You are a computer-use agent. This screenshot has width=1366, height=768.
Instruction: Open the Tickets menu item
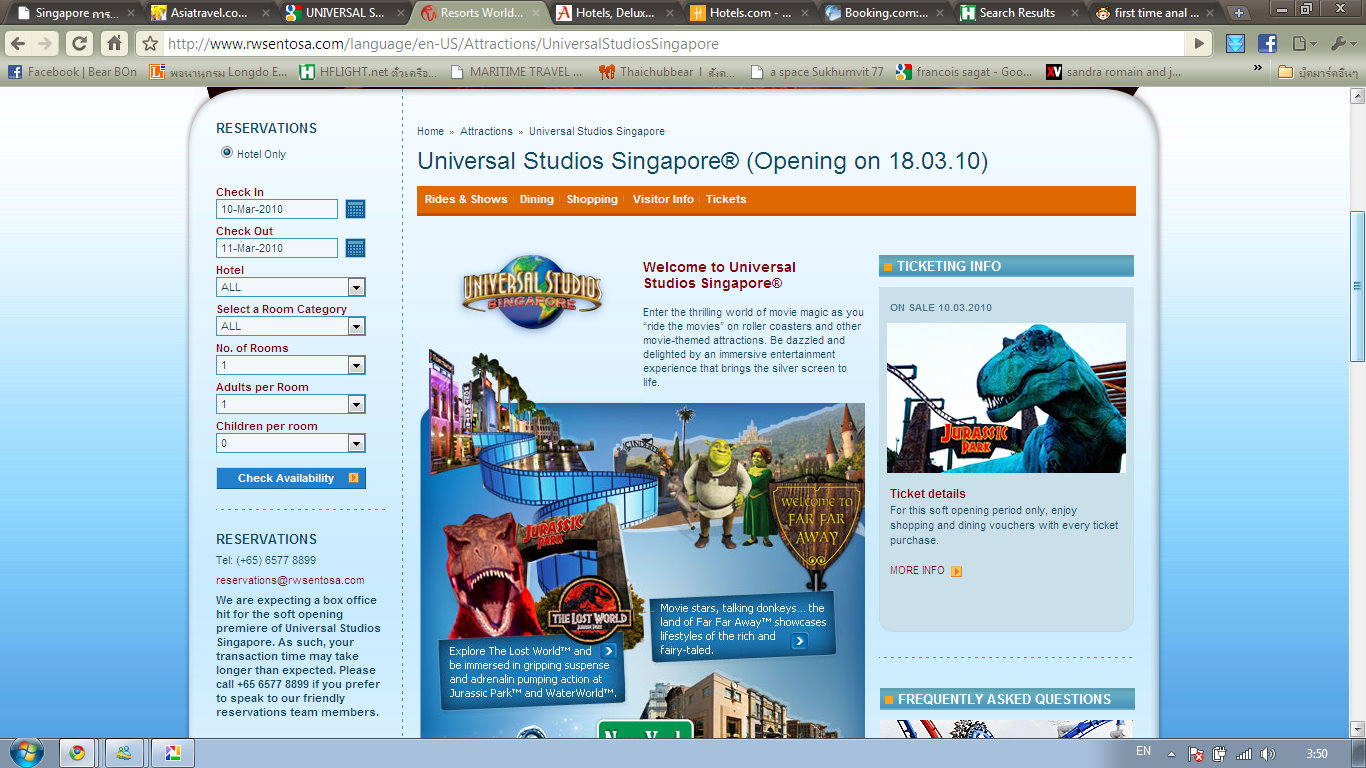726,199
